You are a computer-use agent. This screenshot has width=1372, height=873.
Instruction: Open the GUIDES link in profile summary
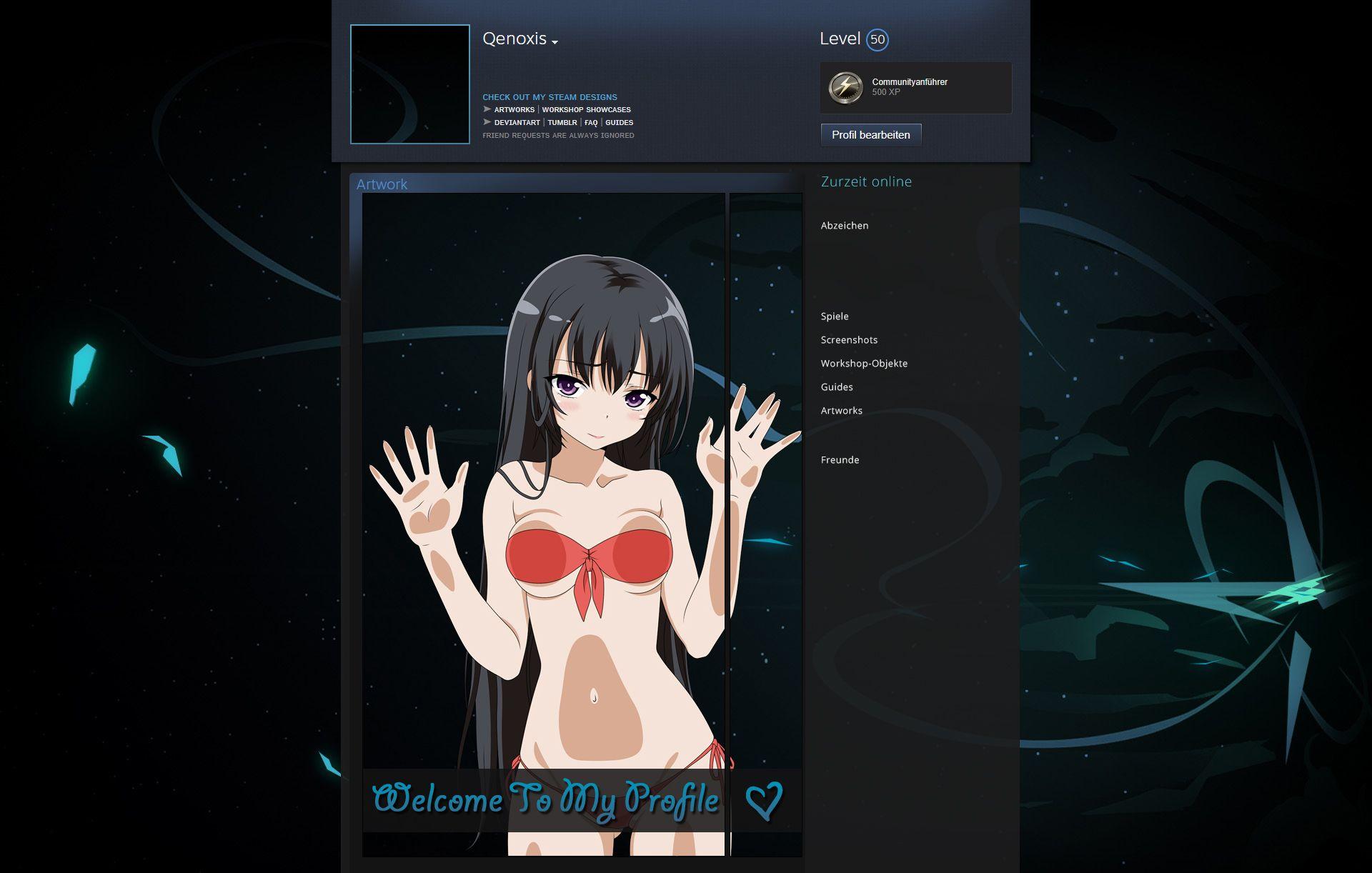click(619, 123)
